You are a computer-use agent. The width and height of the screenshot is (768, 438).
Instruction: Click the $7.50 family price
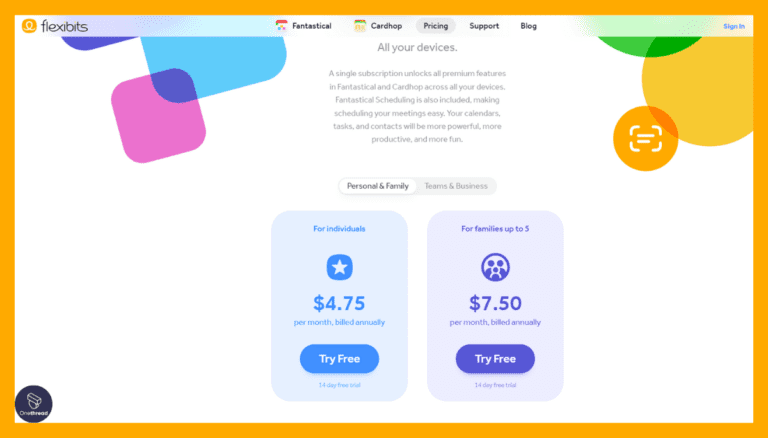click(x=495, y=303)
